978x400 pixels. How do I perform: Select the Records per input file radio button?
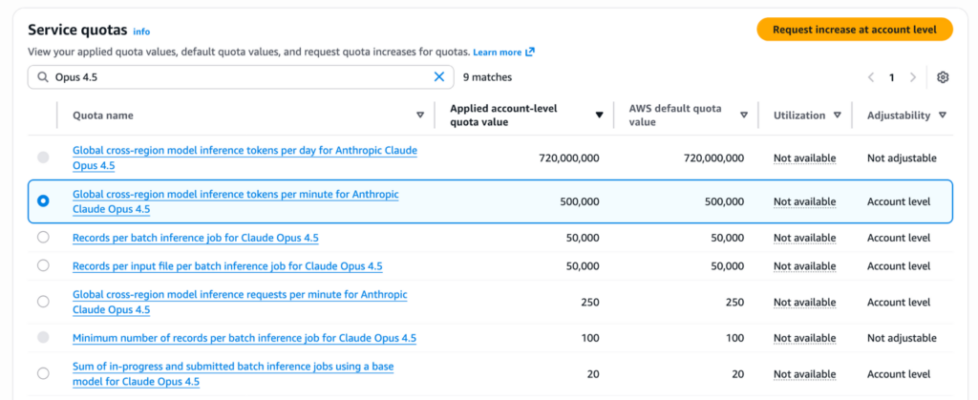click(43, 266)
